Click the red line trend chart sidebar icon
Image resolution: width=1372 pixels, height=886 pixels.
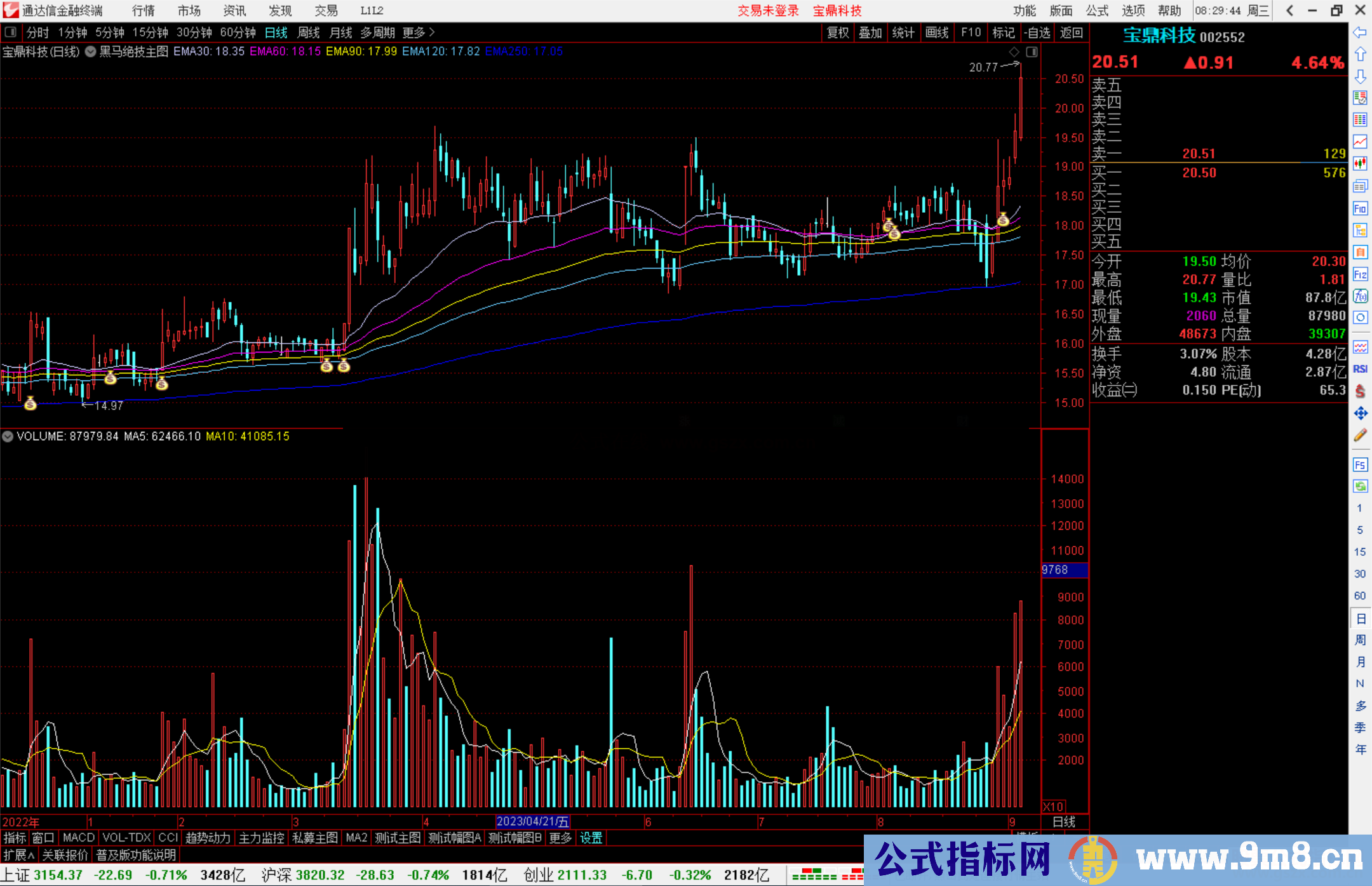(x=1360, y=142)
